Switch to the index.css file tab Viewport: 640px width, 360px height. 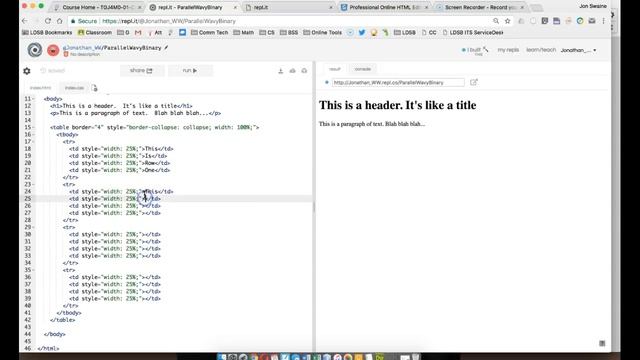(74, 88)
